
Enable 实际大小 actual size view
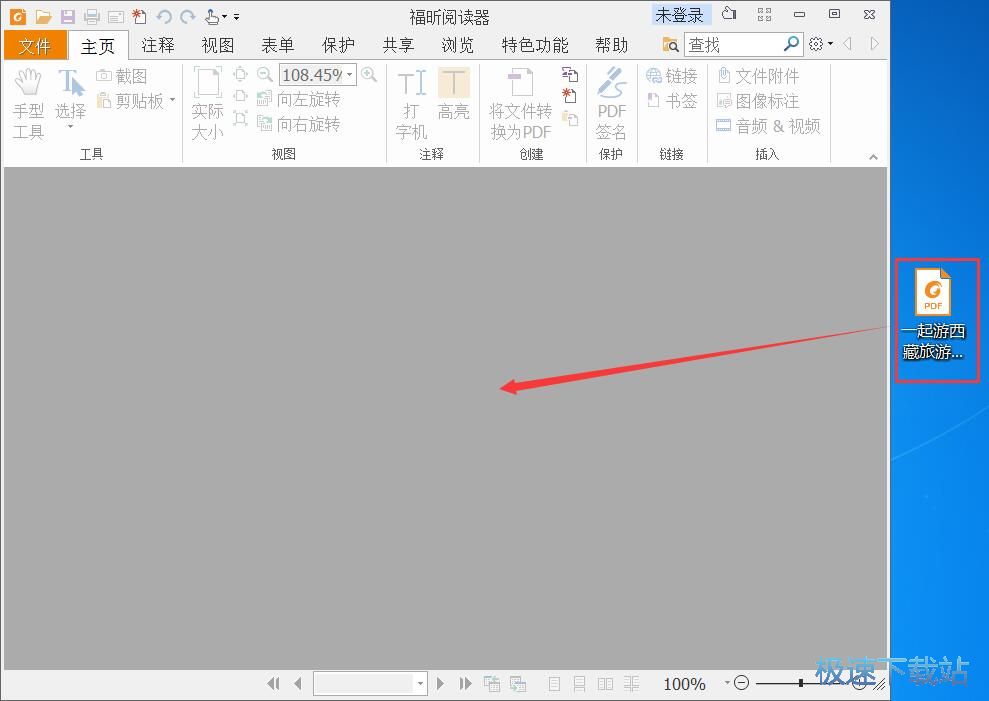point(207,102)
